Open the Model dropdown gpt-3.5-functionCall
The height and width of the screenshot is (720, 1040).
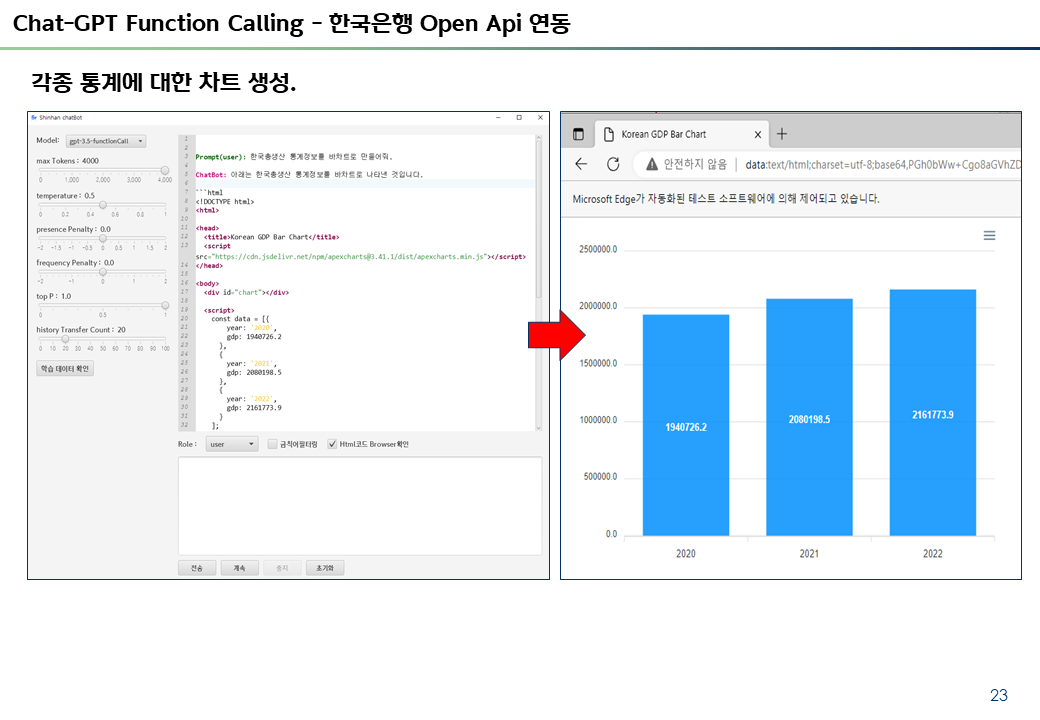106,141
